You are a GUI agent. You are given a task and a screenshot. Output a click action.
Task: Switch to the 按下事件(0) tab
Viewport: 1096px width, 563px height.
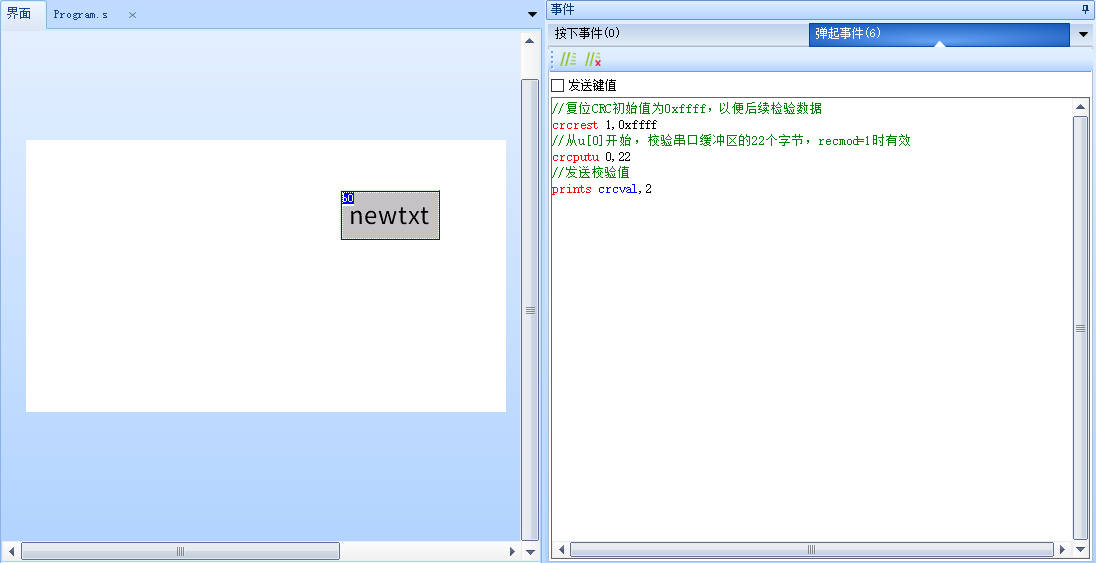pos(588,33)
